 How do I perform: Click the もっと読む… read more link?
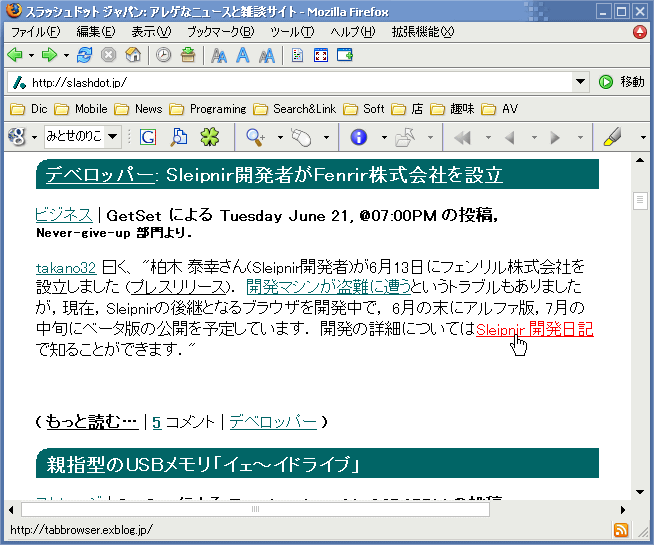pyautogui.click(x=92, y=422)
